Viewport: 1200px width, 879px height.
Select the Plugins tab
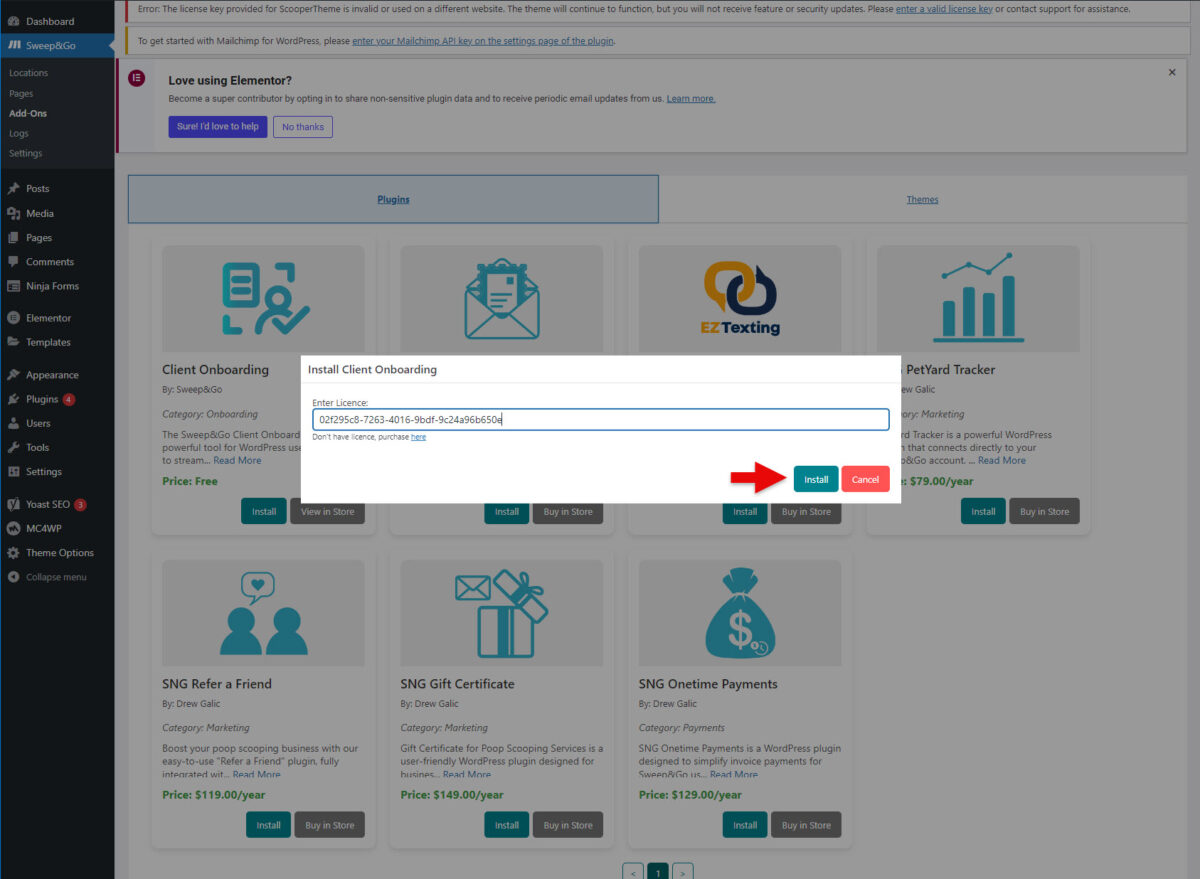coord(393,199)
